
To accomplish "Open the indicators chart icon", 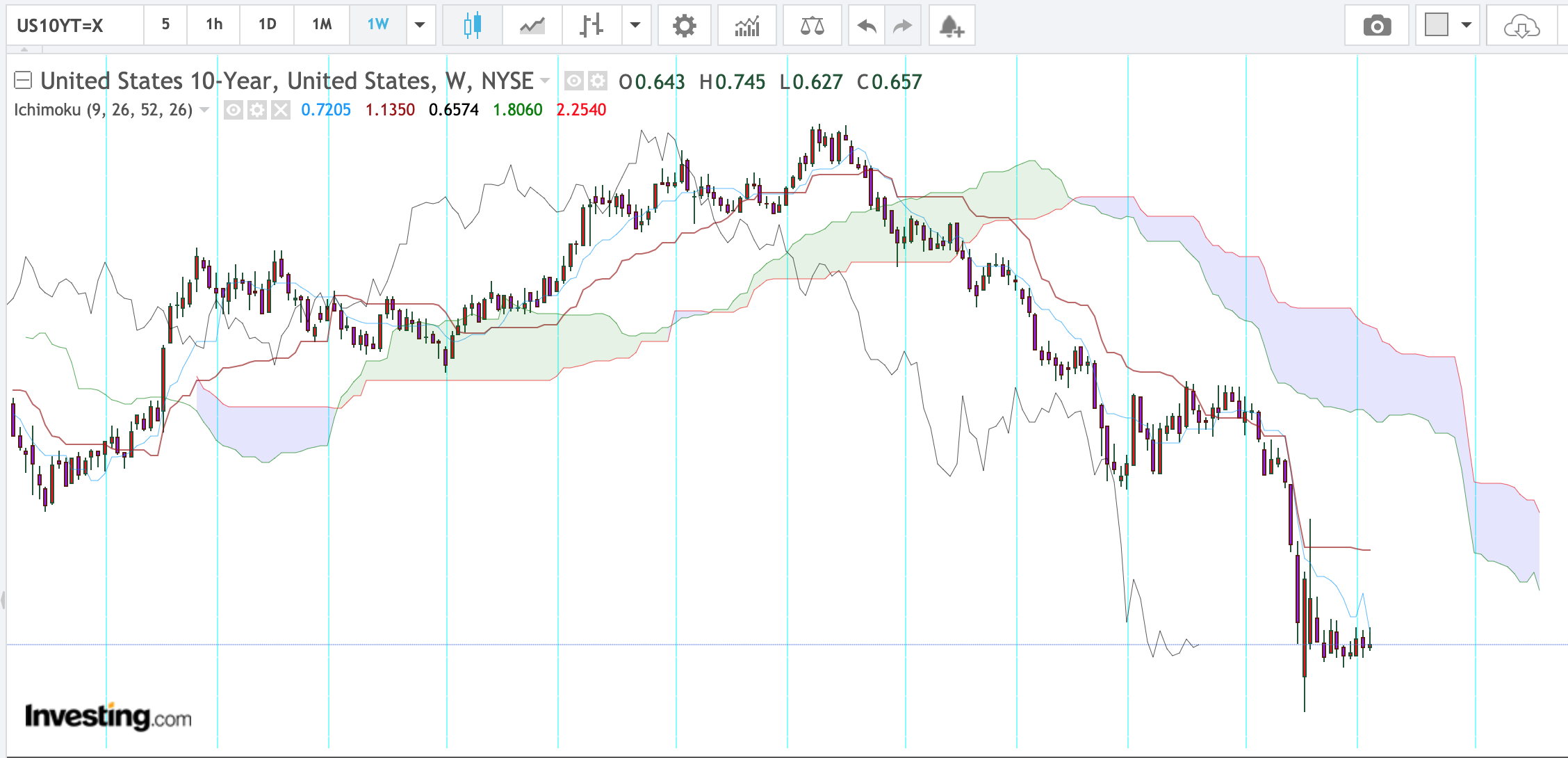I will pos(747,26).
